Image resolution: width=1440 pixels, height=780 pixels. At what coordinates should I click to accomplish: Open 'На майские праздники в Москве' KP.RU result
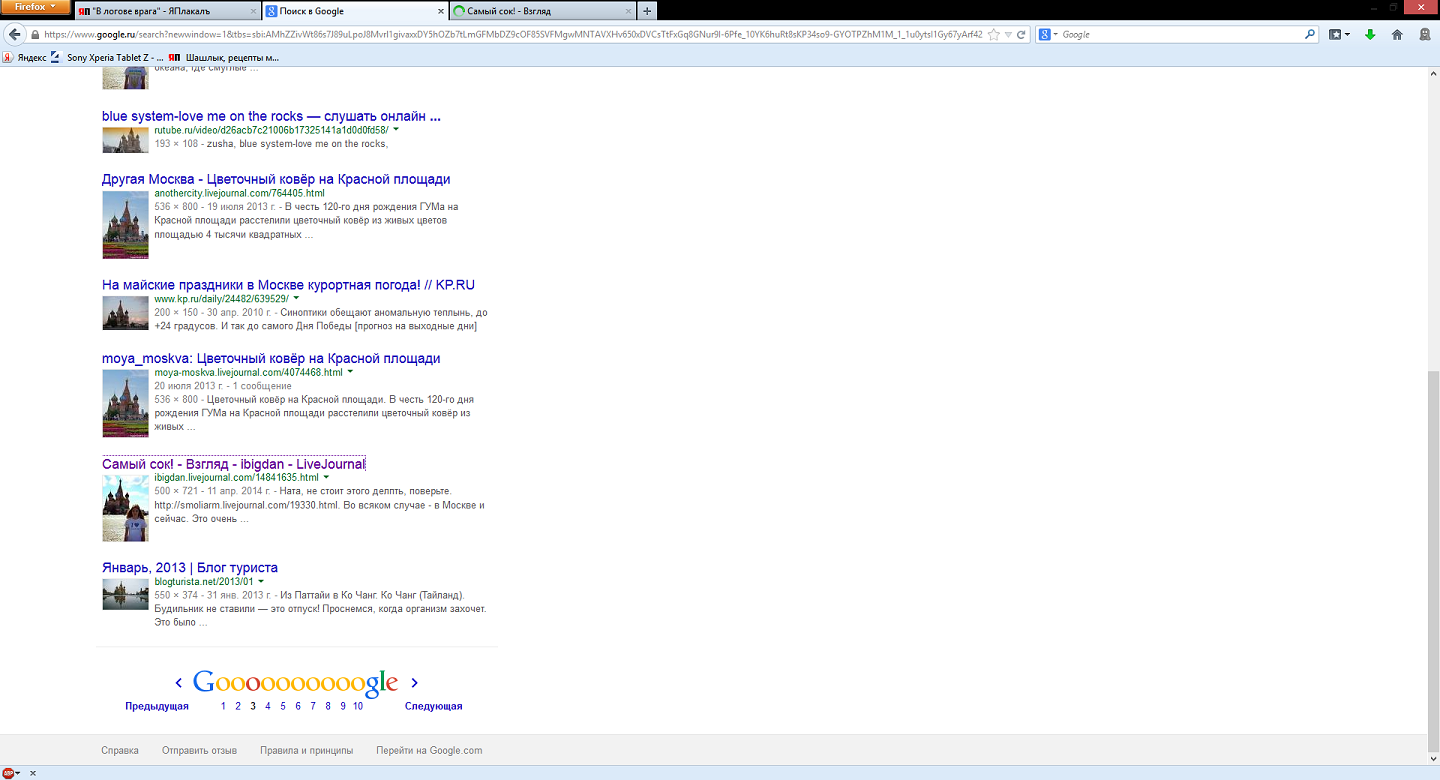click(x=288, y=285)
